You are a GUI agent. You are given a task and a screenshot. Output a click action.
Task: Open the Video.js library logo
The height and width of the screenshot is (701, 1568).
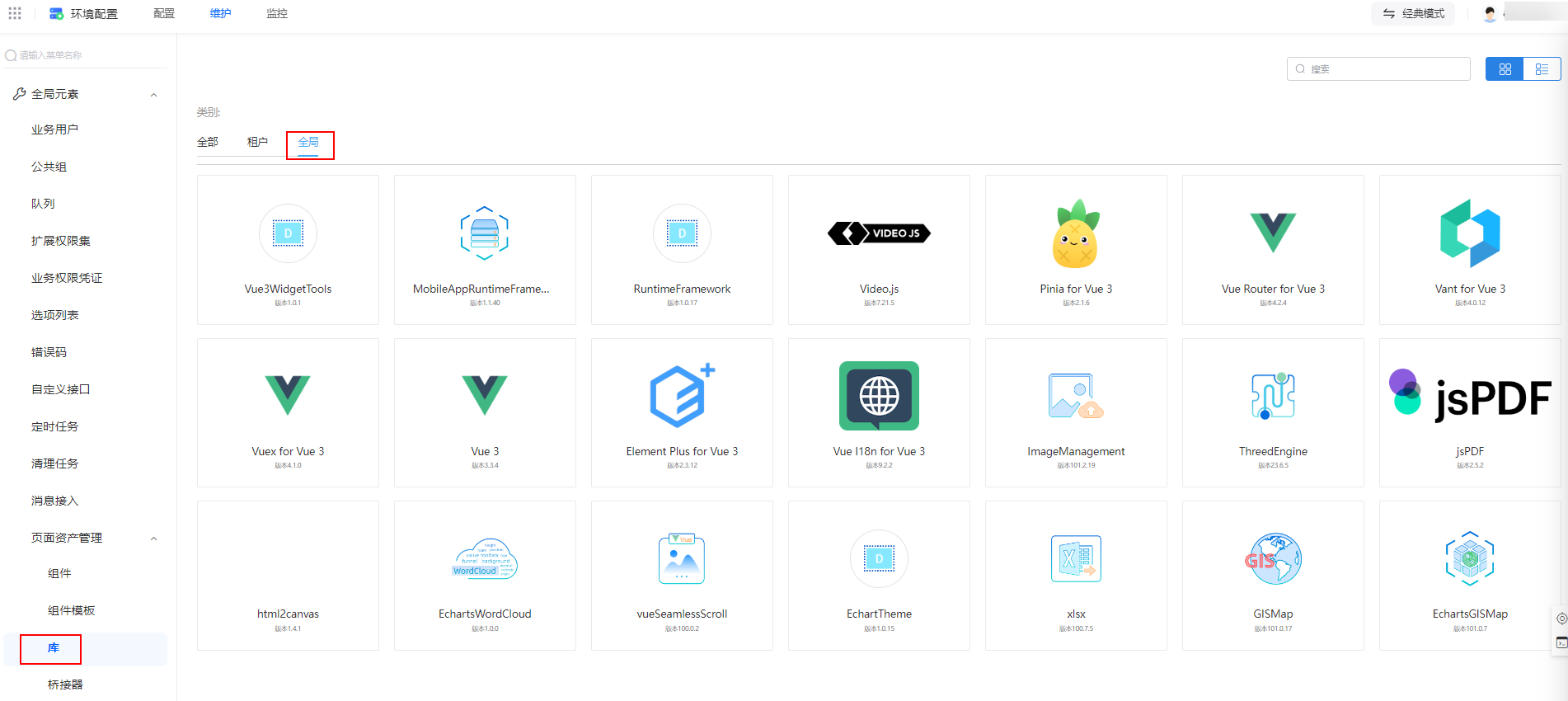point(879,233)
